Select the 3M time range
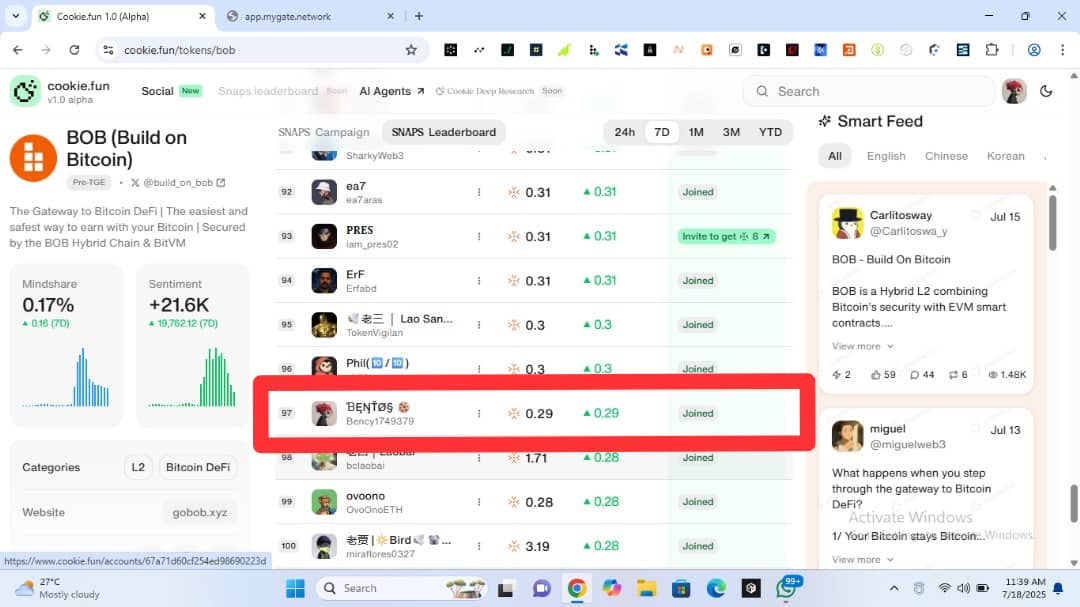 pyautogui.click(x=731, y=132)
